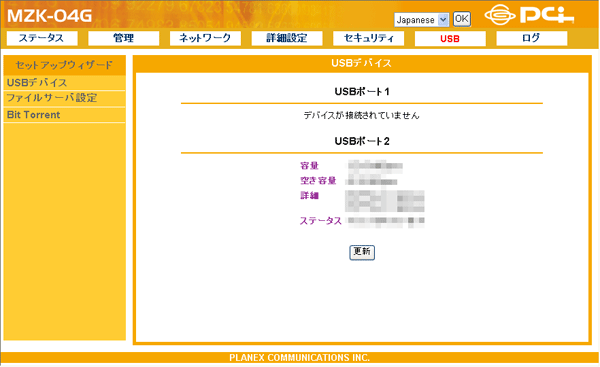The height and width of the screenshot is (367, 600).
Task: Switch to the ネットワーク tab
Action: click(205, 38)
